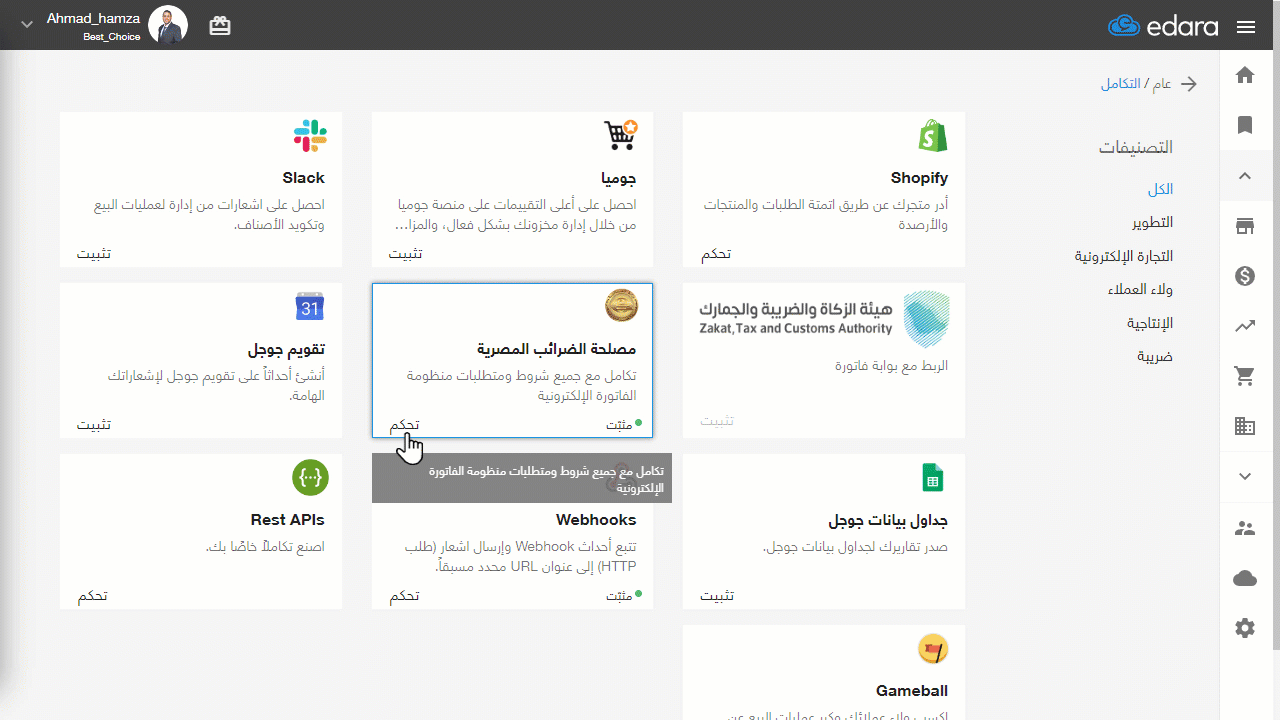Open the settings gear sidebar icon
This screenshot has width=1280, height=720.
click(x=1245, y=628)
